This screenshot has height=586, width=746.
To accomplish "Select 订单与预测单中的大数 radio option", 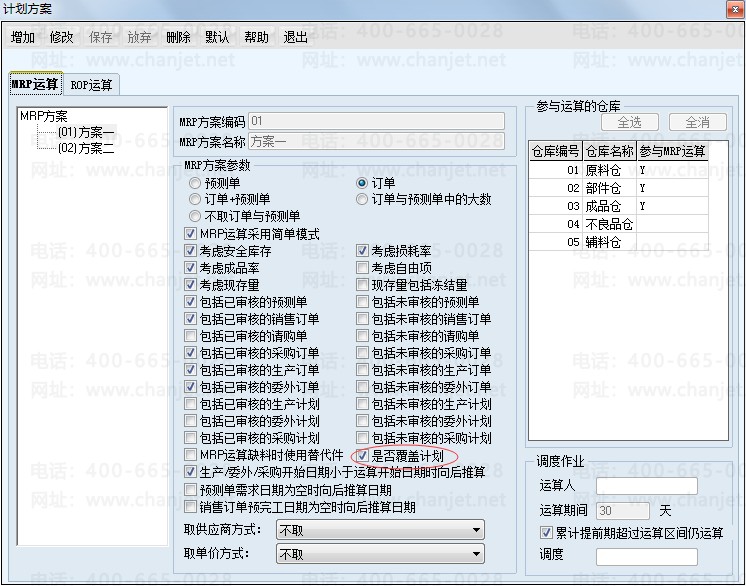I will (x=362, y=199).
